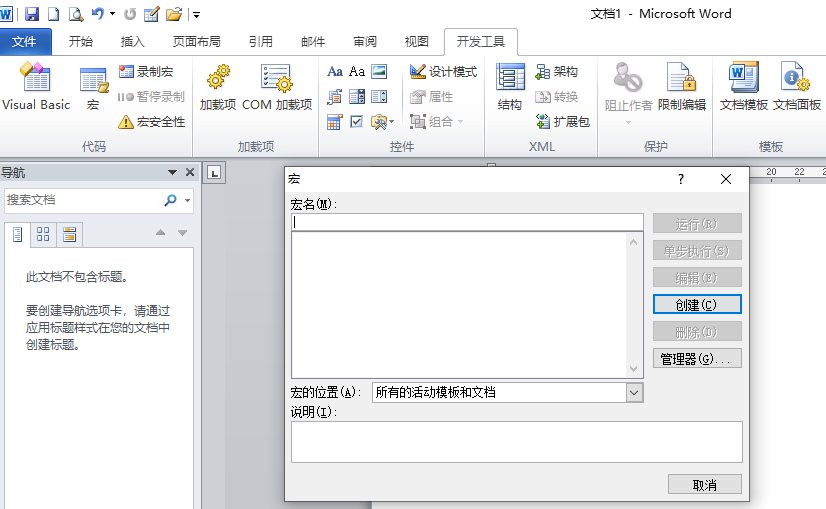Open Properties (属性) in controls group
This screenshot has width=826, height=509.
coord(432,96)
